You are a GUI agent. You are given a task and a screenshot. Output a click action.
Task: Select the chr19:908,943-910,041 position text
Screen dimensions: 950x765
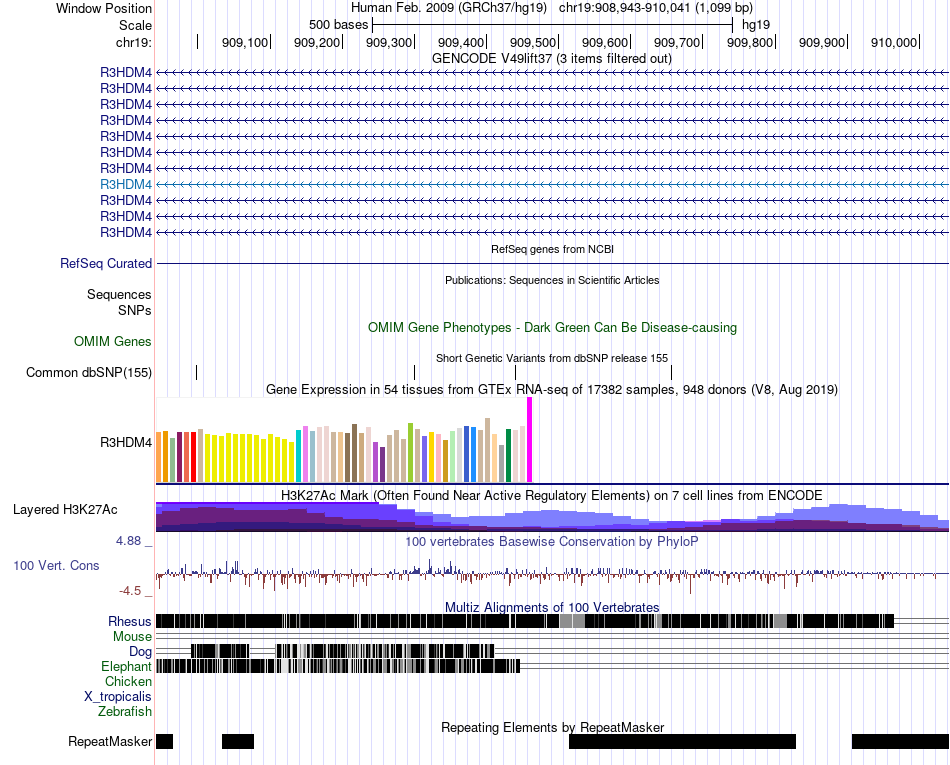[656, 8]
